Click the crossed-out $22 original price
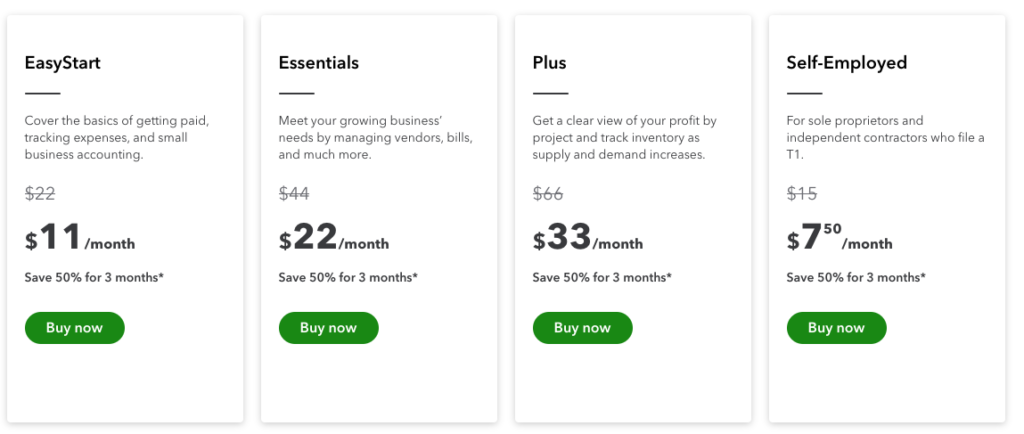The image size is (1024, 434). (x=40, y=193)
